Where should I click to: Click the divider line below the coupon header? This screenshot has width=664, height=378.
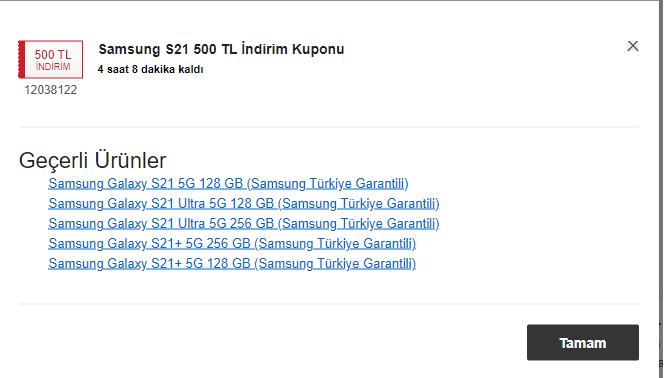click(329, 127)
